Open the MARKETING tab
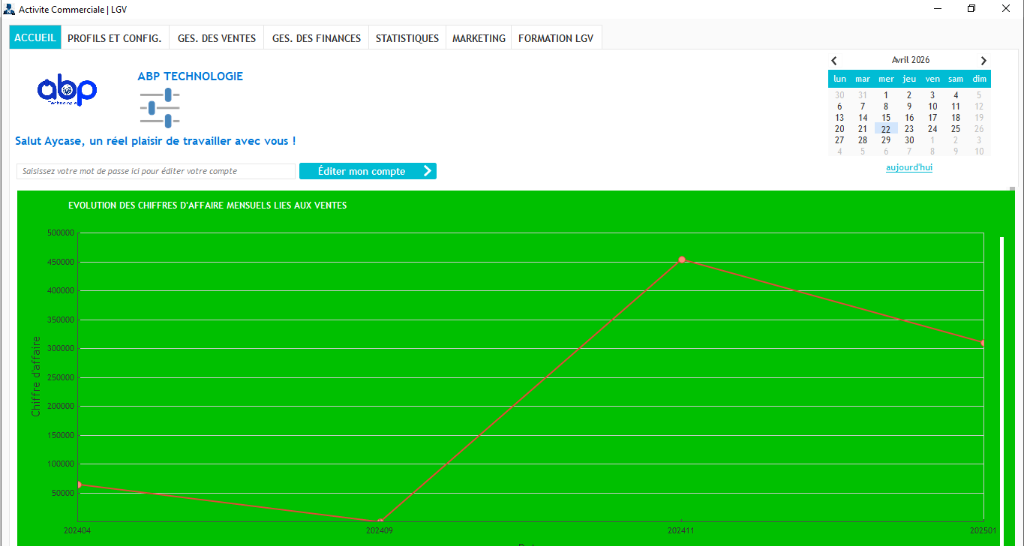Image resolution: width=1024 pixels, height=546 pixels. [479, 38]
